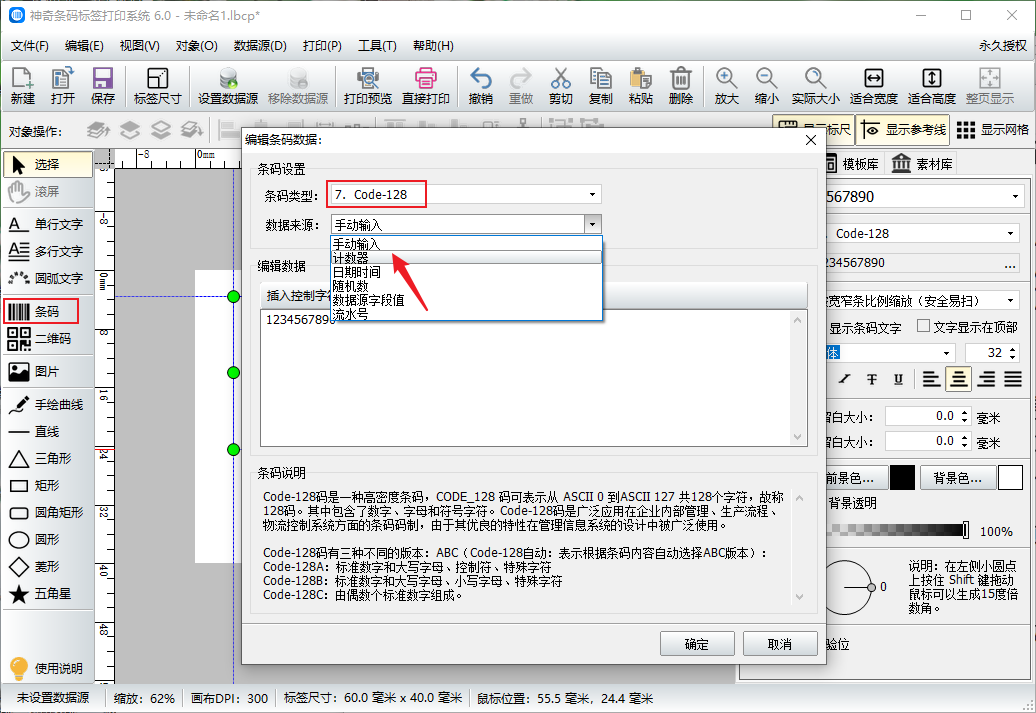This screenshot has width=1036, height=713.
Task: Click black foreground color swatch
Action: pos(902,477)
